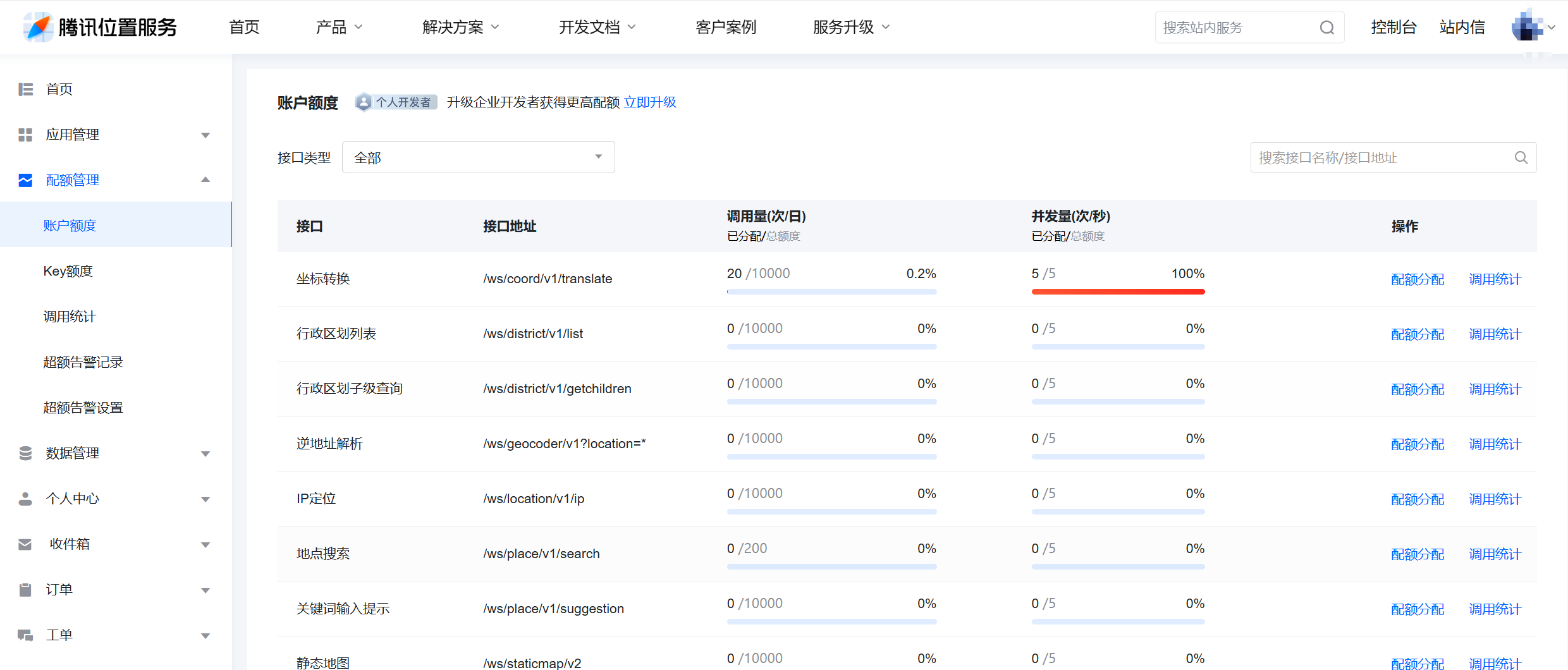Expand the 数据管理 sidebar section
1568x670 pixels.
205,454
